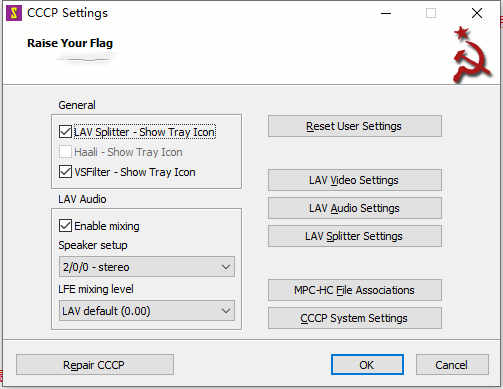Open LAV Splitter Settings
503x389 pixels.
pos(355,236)
